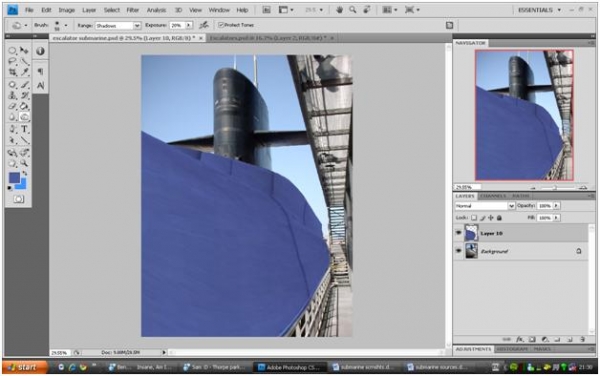Viewport: 600px width, 376px height.
Task: Select the Line tool
Action: (x=24, y=140)
